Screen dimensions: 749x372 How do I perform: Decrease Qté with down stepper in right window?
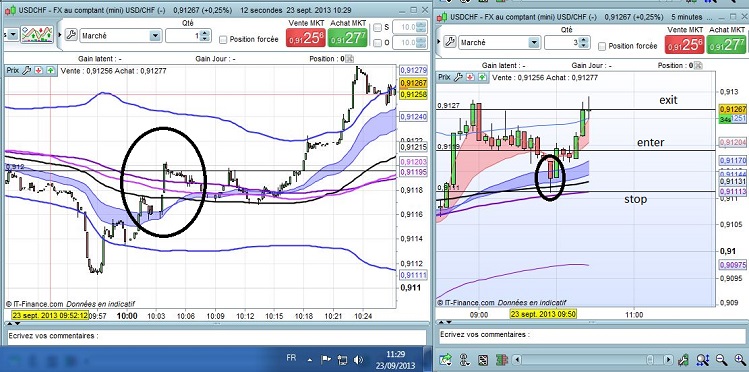(x=584, y=45)
